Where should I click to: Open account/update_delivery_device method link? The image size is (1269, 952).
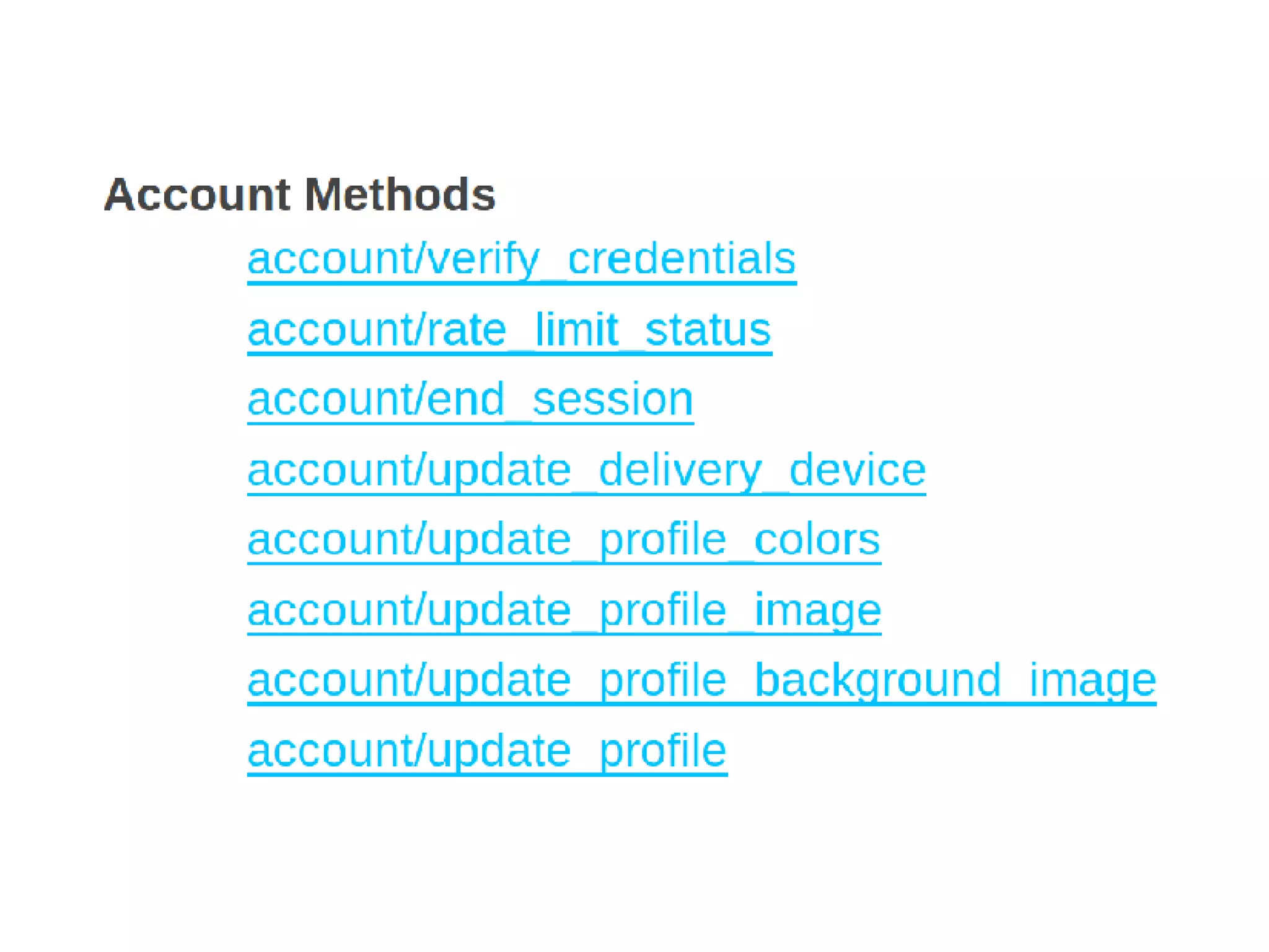coord(586,471)
